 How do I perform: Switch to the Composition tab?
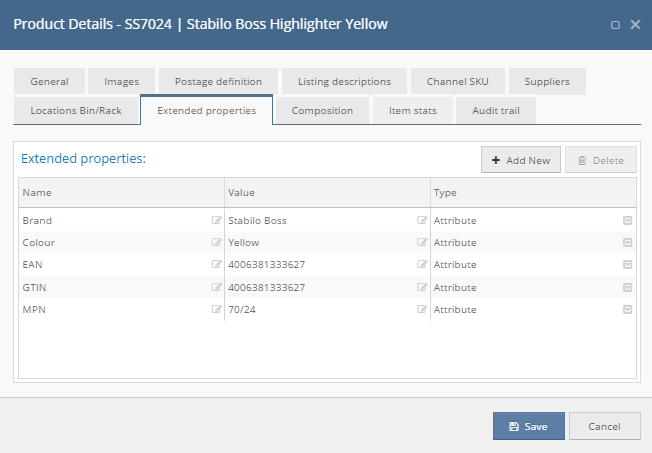(x=322, y=111)
